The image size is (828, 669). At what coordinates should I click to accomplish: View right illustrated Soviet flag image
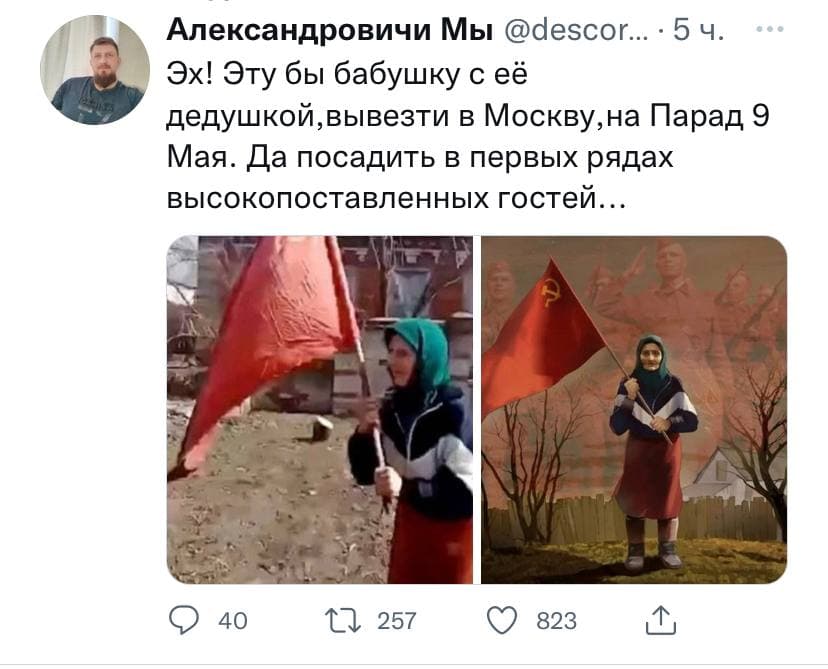(x=634, y=410)
